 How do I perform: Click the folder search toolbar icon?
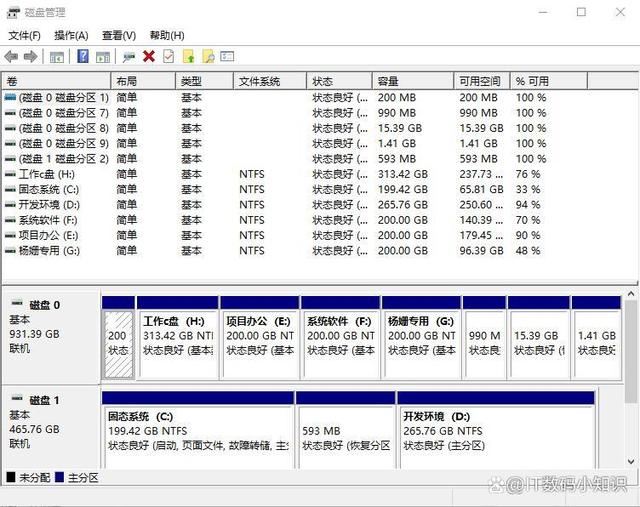point(208,56)
